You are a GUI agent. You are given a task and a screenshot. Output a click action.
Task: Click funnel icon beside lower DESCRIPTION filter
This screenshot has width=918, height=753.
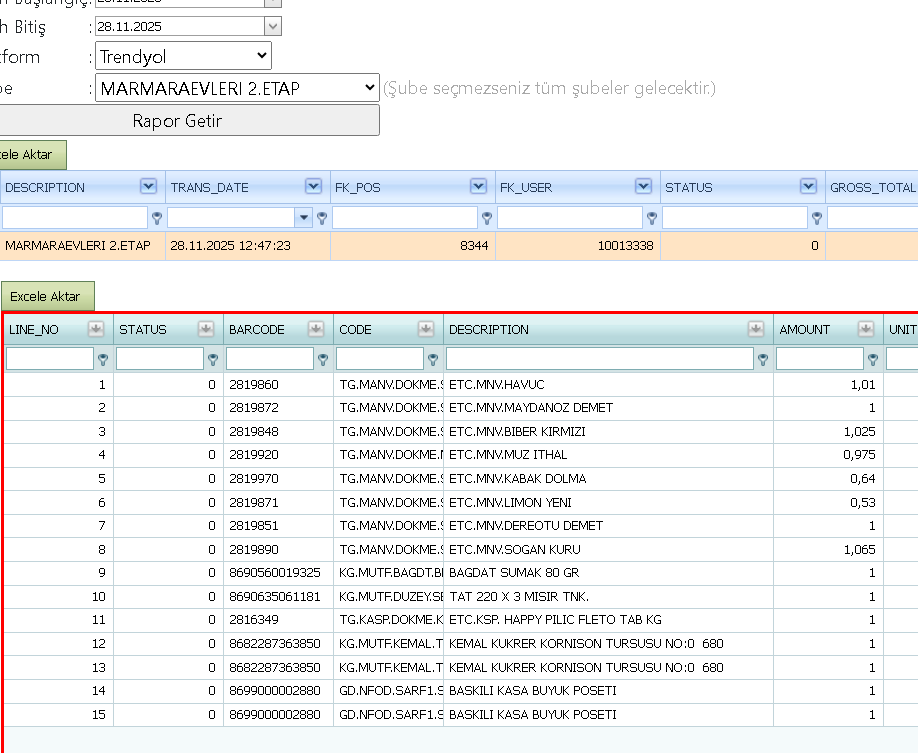point(763,360)
